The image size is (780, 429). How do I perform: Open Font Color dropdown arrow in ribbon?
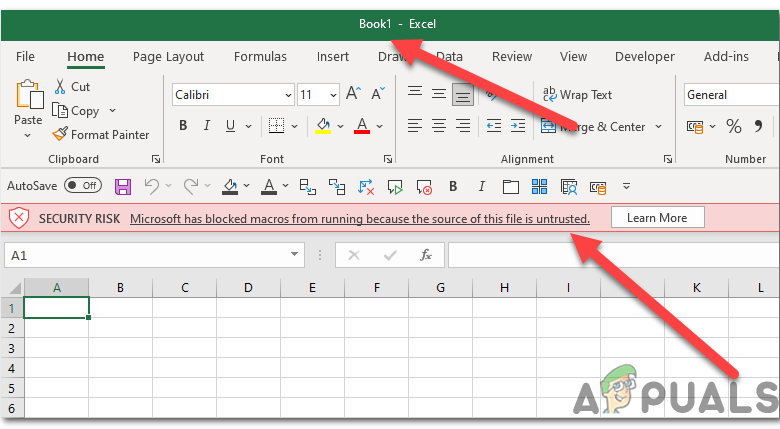(x=380, y=126)
